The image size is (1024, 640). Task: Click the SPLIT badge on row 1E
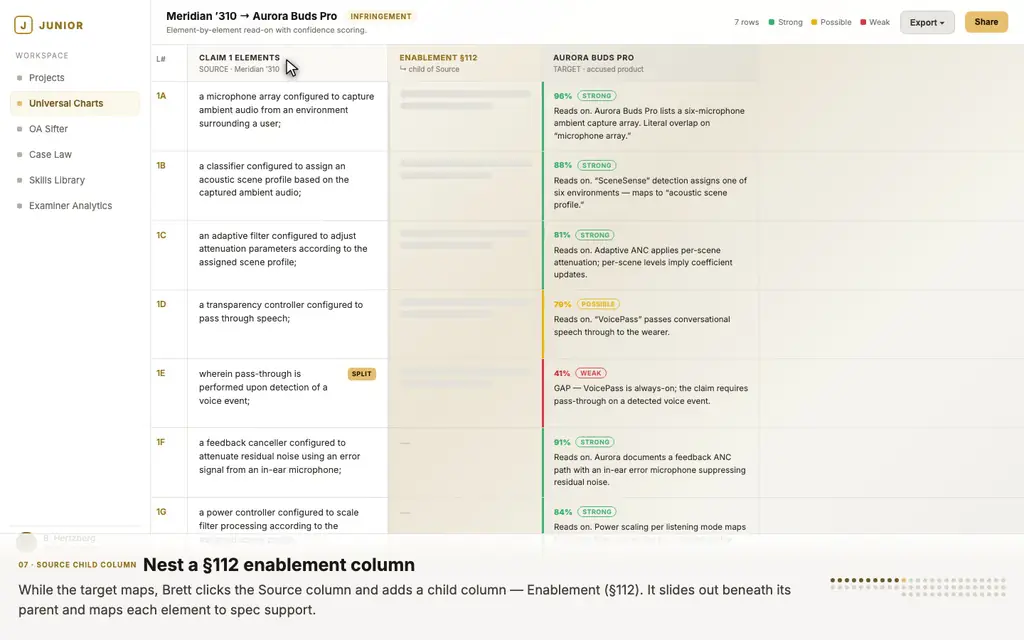click(361, 374)
